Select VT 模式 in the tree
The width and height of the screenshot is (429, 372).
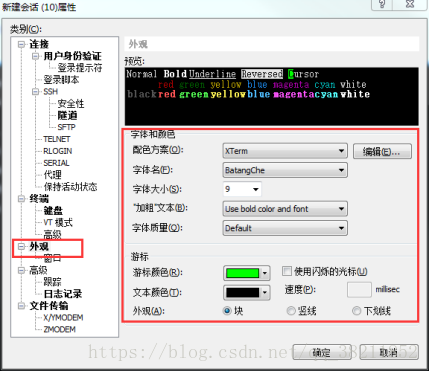click(58, 222)
